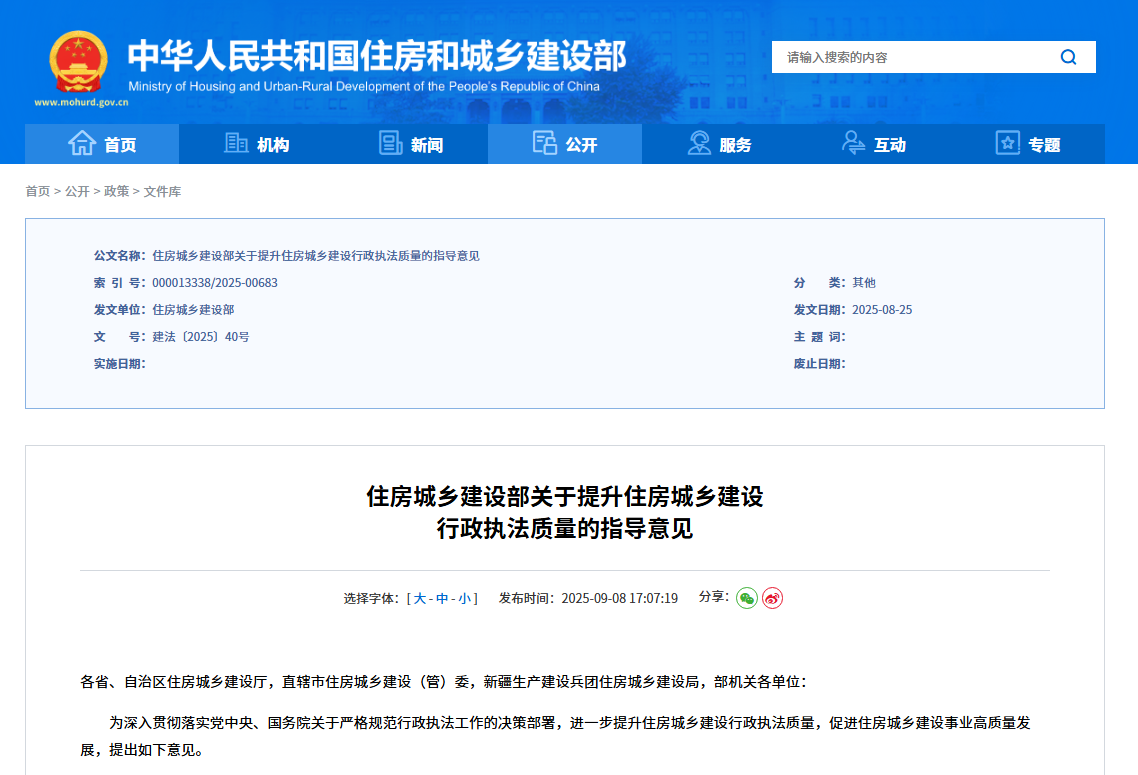Screen dimensions: 1138x775
Task: Click the people icon for 互动
Action: click(853, 144)
